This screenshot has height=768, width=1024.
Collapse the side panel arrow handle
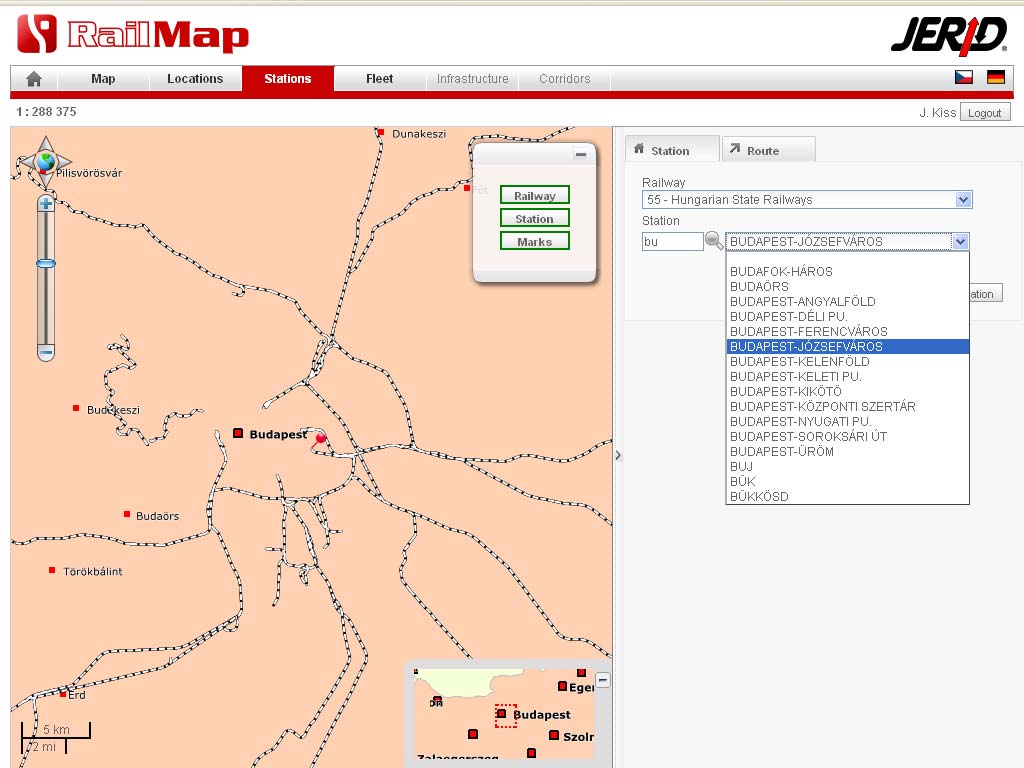(x=618, y=455)
